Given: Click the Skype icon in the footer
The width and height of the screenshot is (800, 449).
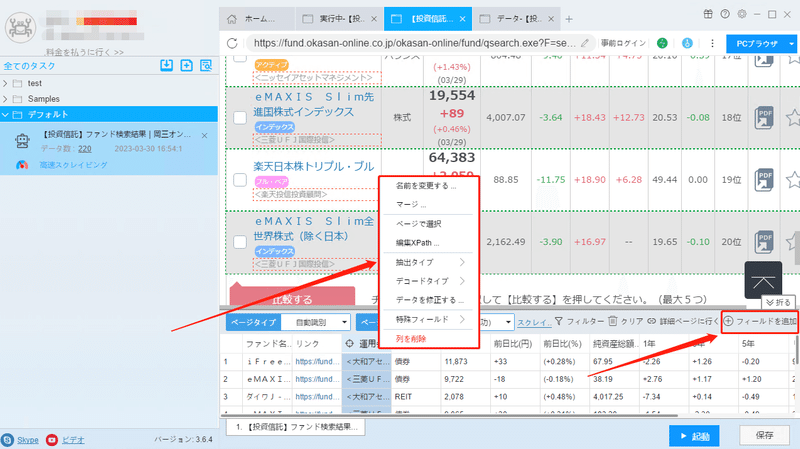Looking at the screenshot, I should (7, 440).
